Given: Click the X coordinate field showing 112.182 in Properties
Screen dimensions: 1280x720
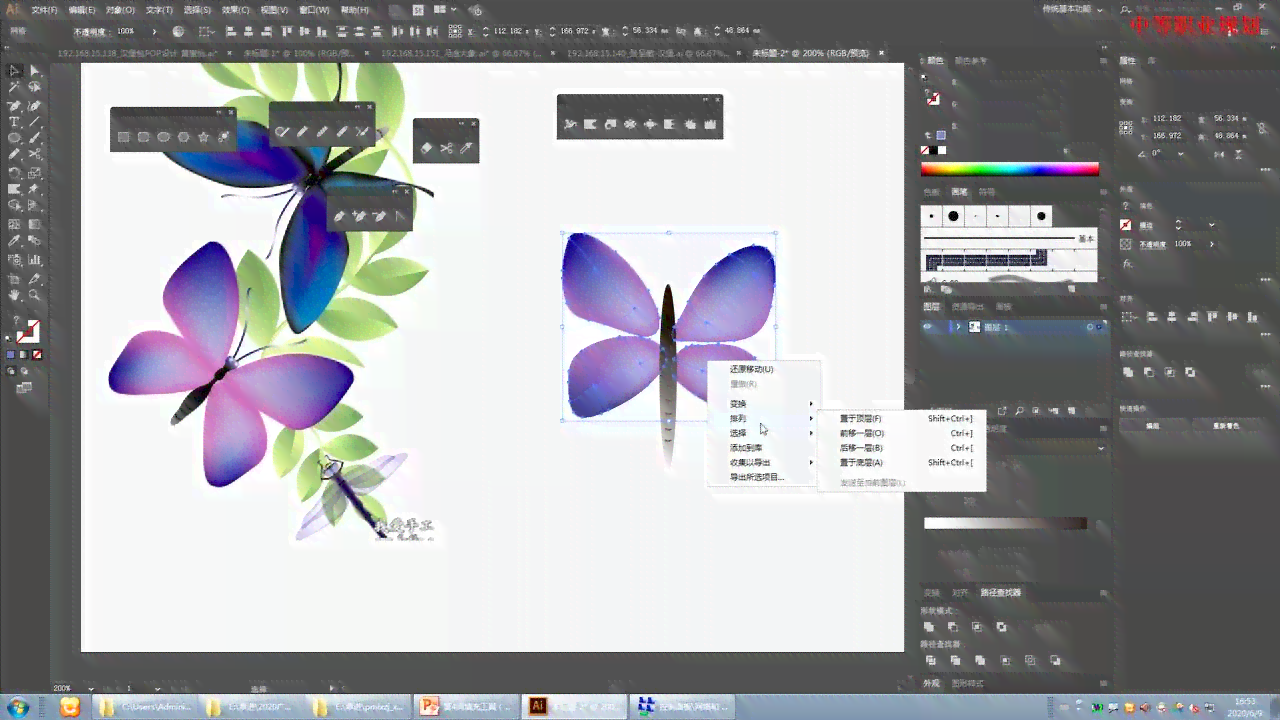Looking at the screenshot, I should pyautogui.click(x=1166, y=118).
